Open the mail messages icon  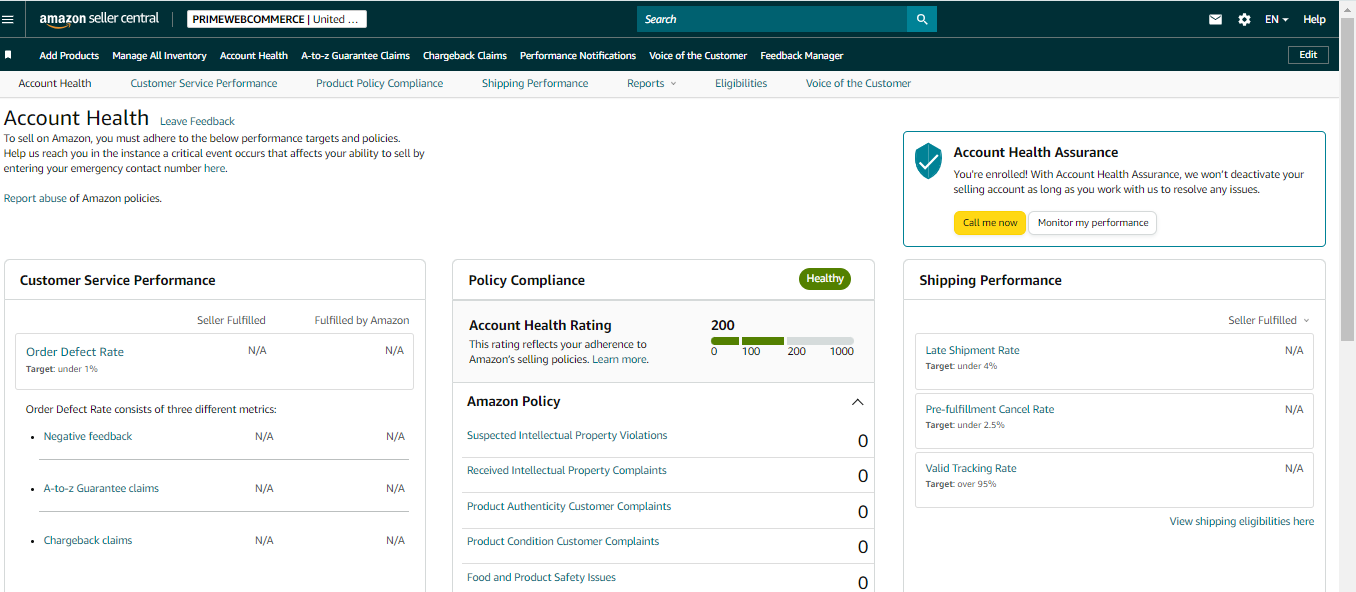pos(1215,19)
